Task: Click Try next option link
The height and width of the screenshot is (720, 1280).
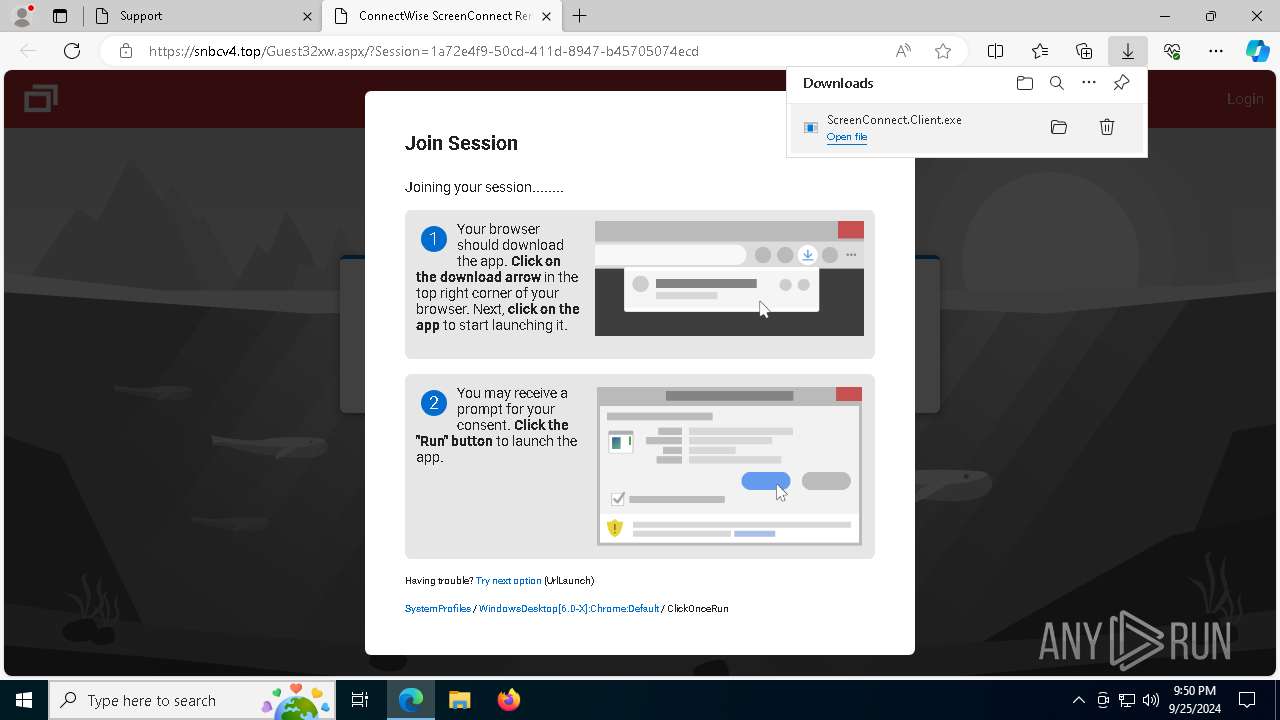Action: tap(508, 581)
